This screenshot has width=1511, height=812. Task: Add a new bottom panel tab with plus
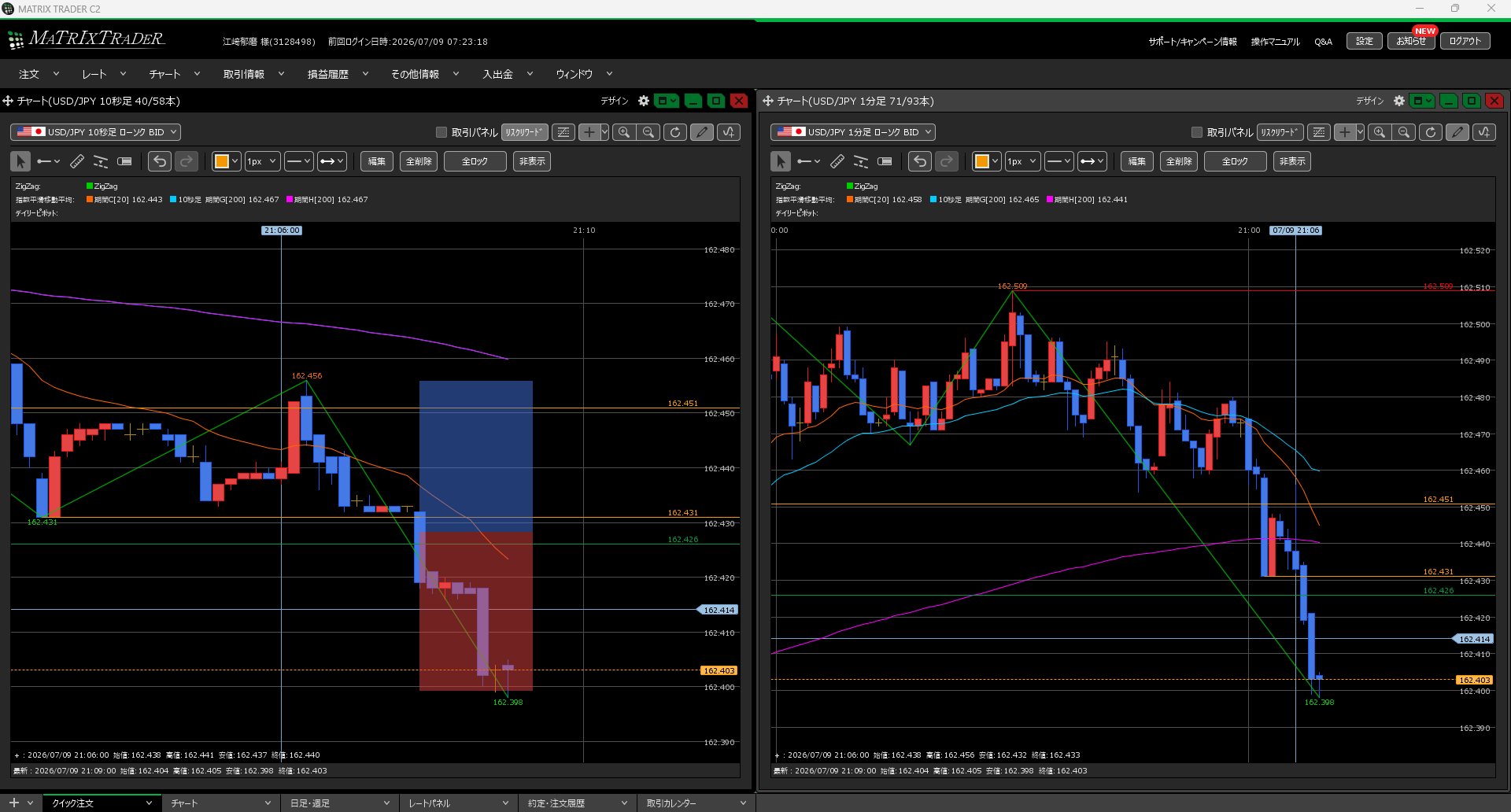pyautogui.click(x=13, y=803)
